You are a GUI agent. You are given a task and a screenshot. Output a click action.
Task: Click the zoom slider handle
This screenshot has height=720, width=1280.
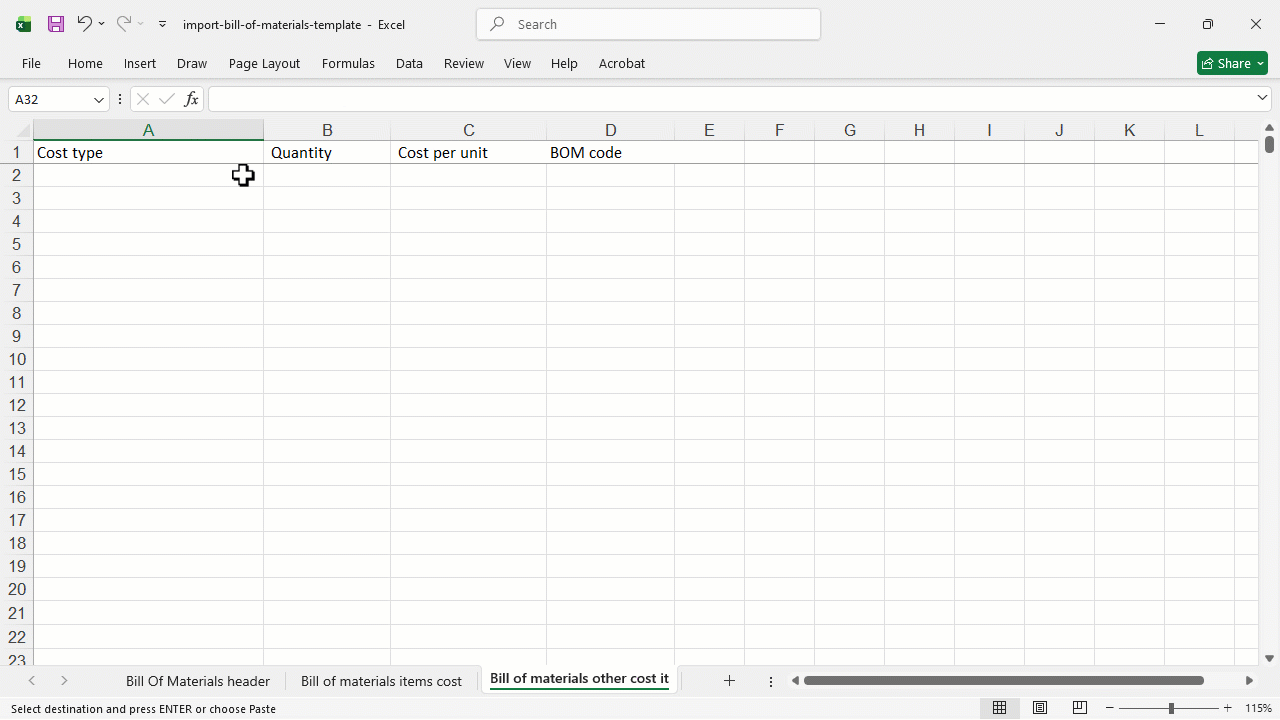tap(1171, 708)
